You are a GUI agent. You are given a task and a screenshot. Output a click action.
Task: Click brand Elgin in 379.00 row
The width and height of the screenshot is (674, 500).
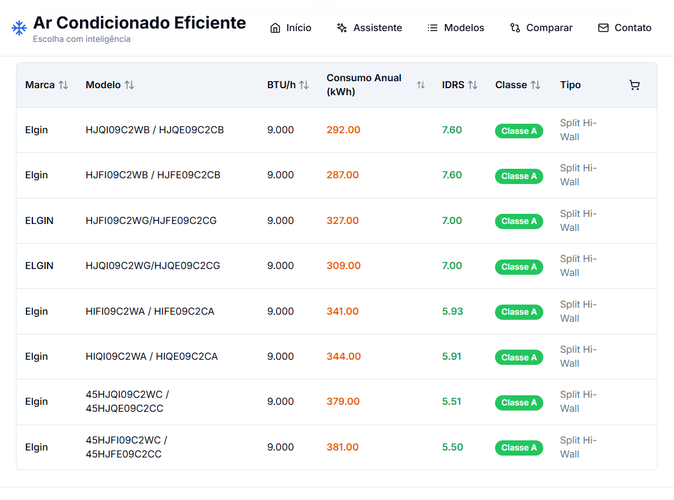[x=37, y=402]
